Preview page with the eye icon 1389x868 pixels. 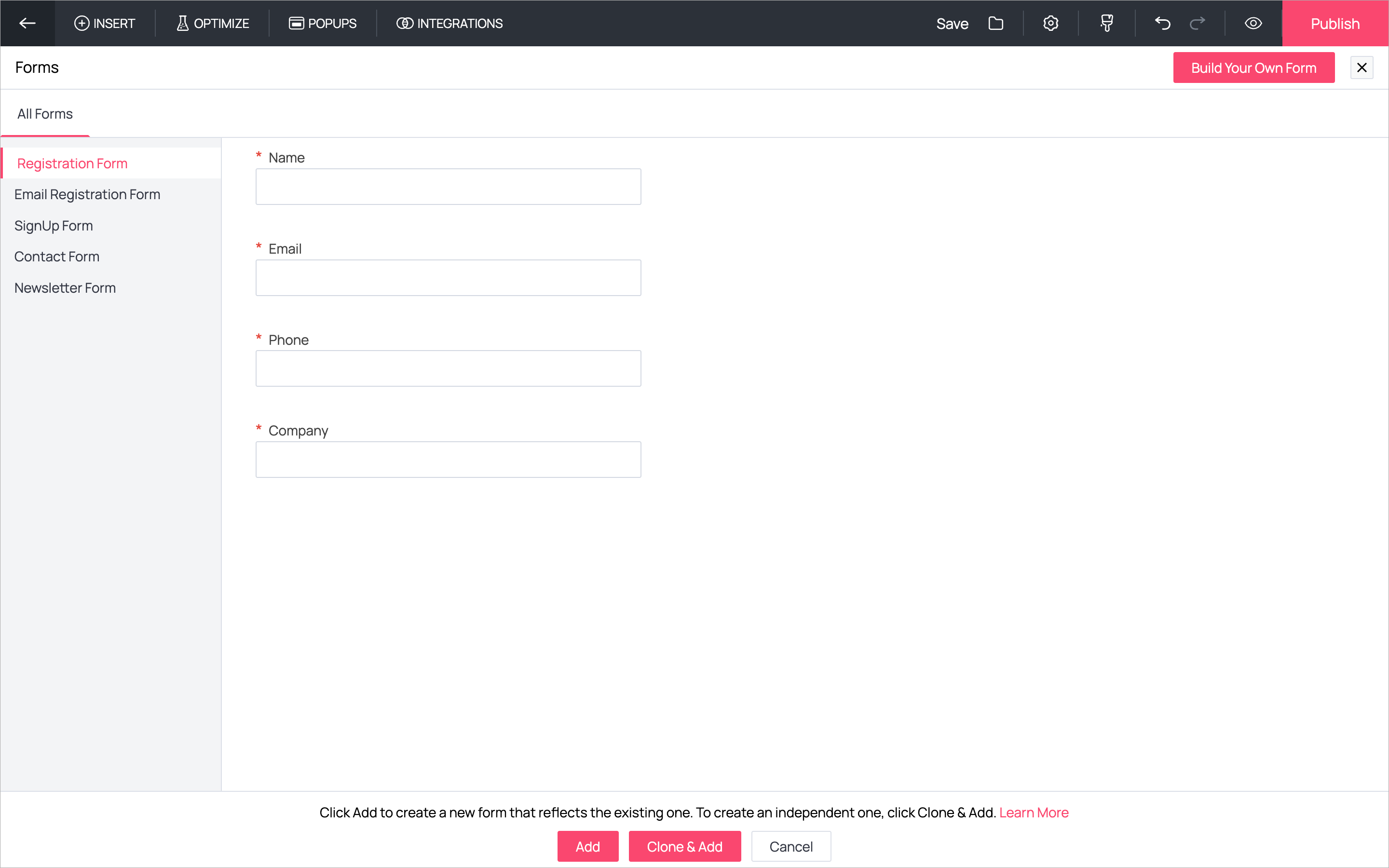[x=1253, y=23]
